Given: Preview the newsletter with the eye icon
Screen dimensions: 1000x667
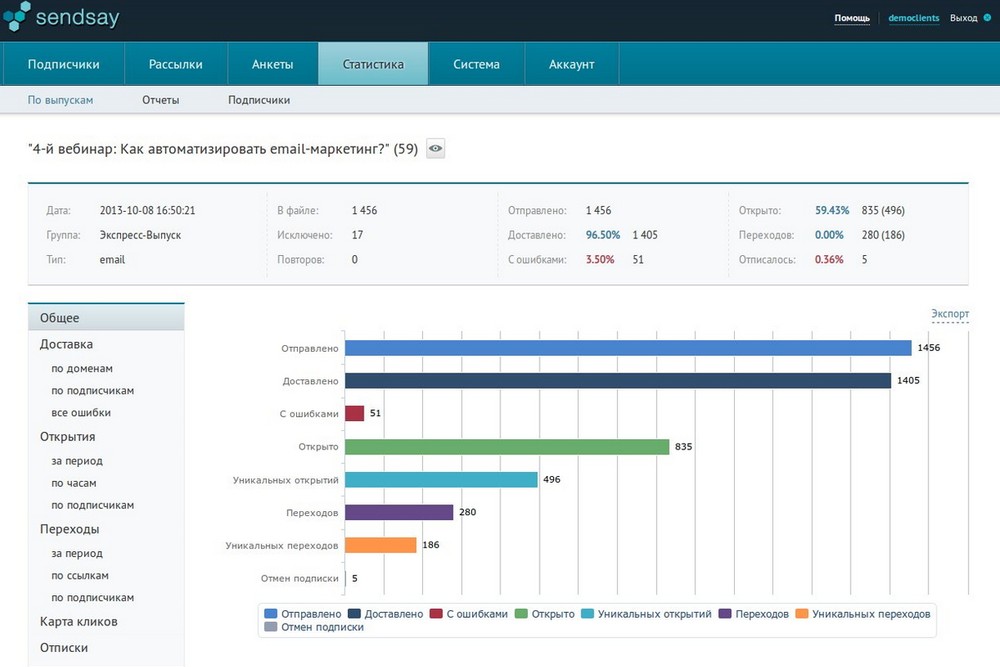Looking at the screenshot, I should (x=436, y=149).
